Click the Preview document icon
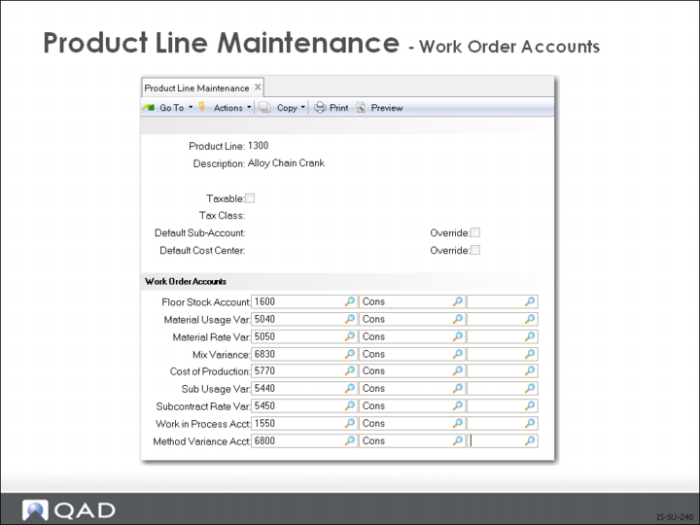The height and width of the screenshot is (525, 700). pos(361,107)
